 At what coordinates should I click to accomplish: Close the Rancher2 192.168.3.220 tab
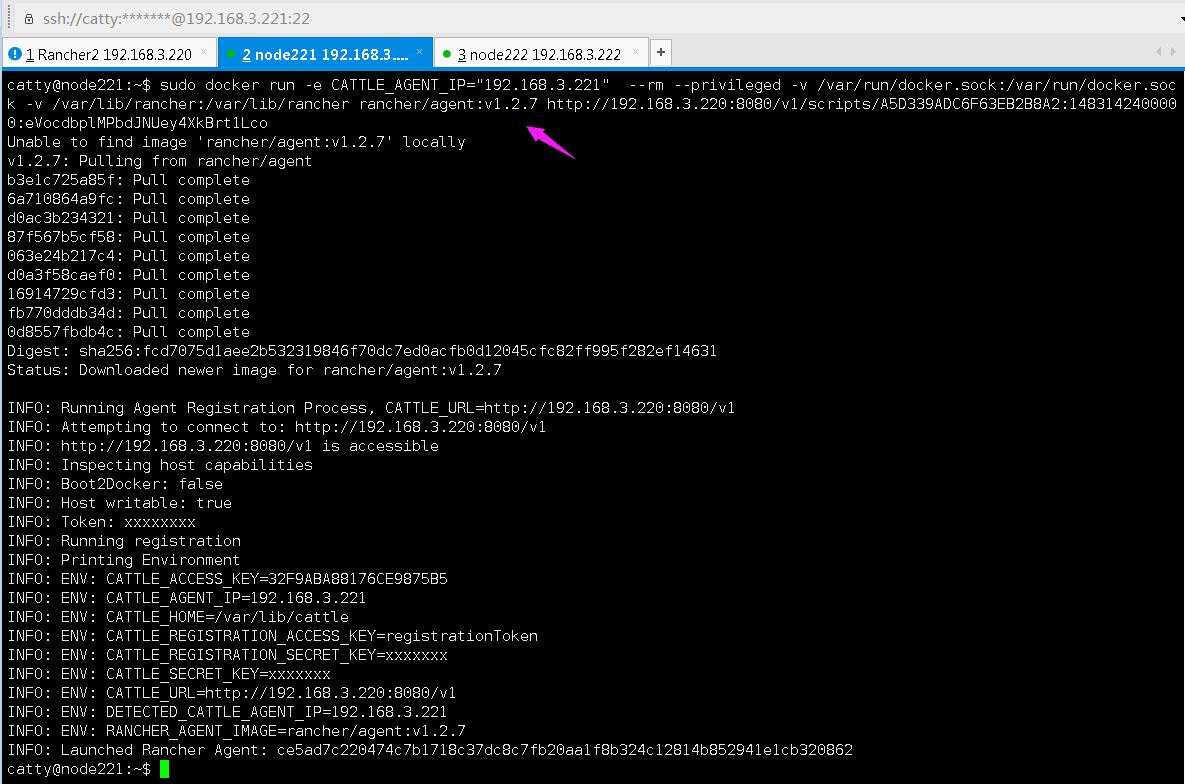tap(203, 53)
